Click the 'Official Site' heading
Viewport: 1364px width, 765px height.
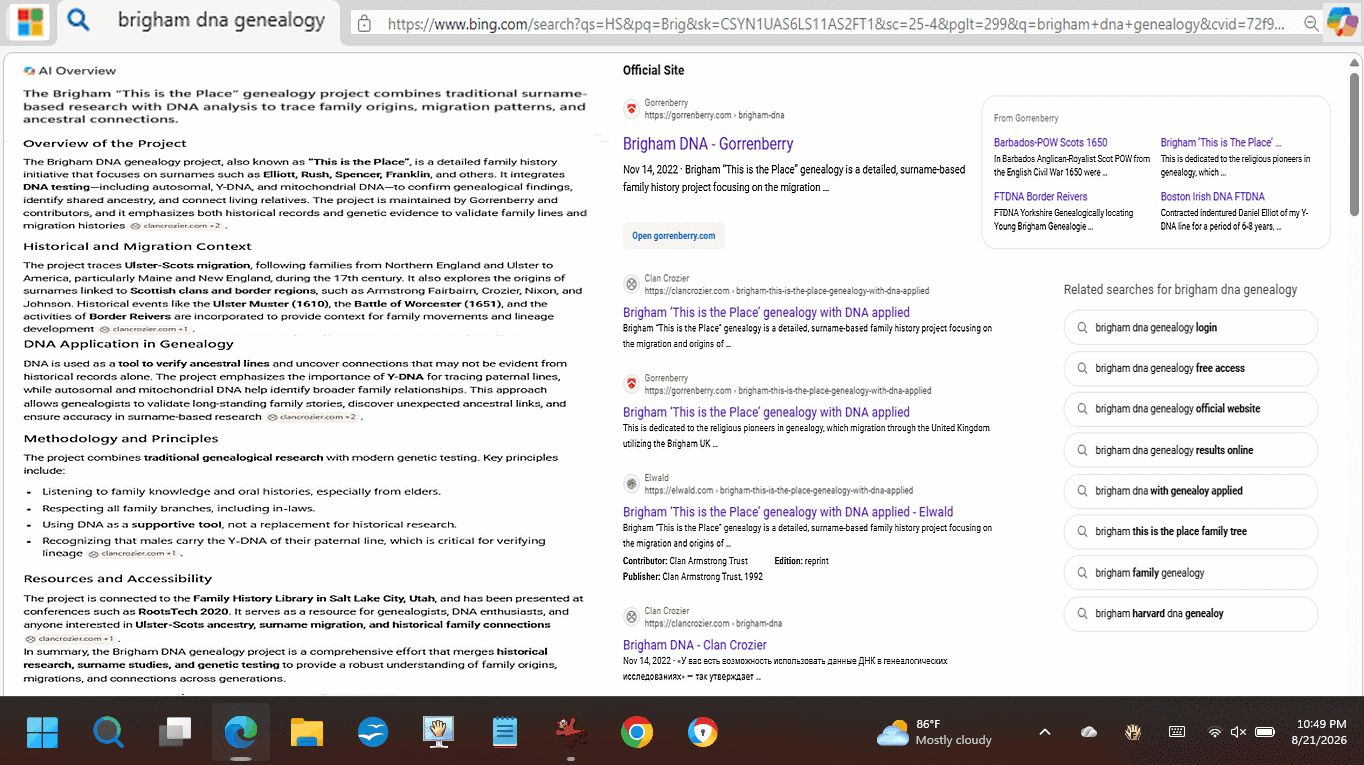654,70
